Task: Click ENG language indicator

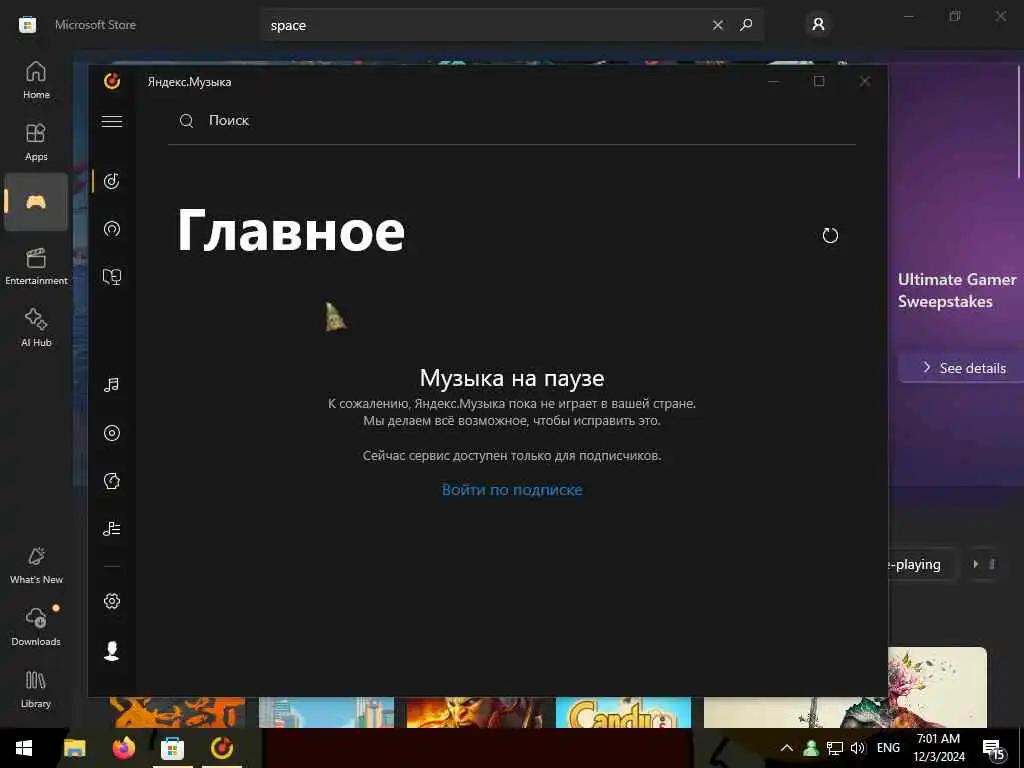Action: tap(888, 748)
